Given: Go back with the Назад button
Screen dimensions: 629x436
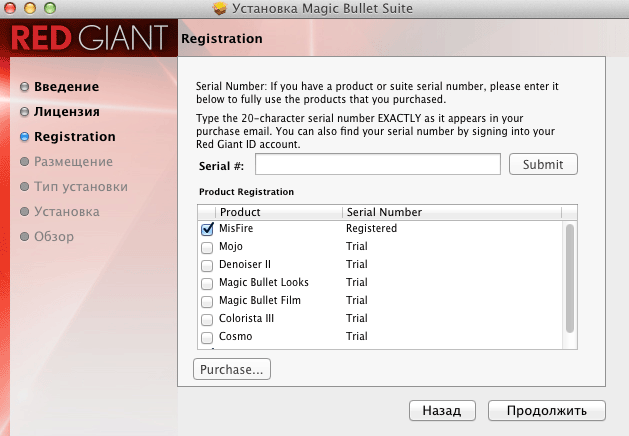Looking at the screenshot, I should pyautogui.click(x=440, y=410).
